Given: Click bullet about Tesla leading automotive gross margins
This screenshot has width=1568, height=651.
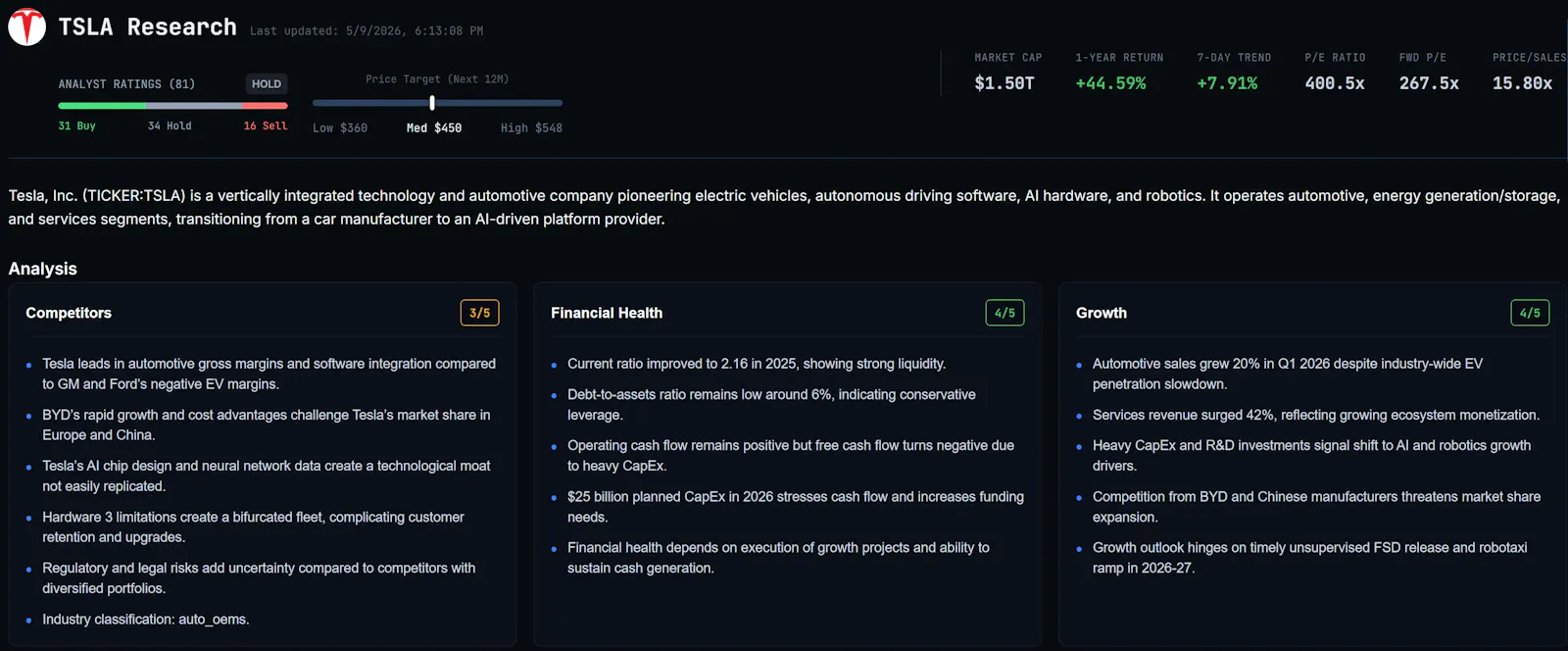Looking at the screenshot, I should (269, 374).
